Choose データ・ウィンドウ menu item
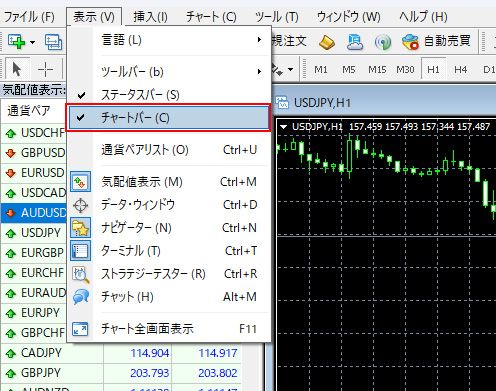Screen dimensions: 496x391 [168, 205]
